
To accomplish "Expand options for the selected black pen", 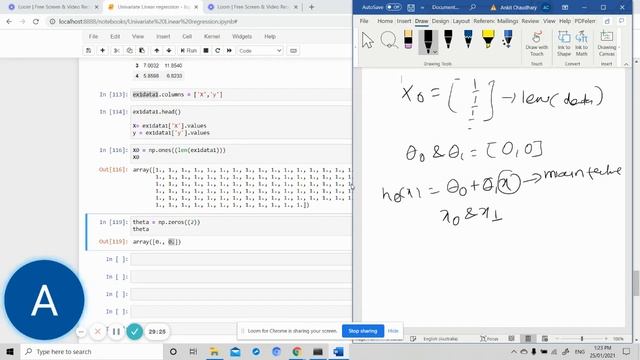I will point(435,52).
